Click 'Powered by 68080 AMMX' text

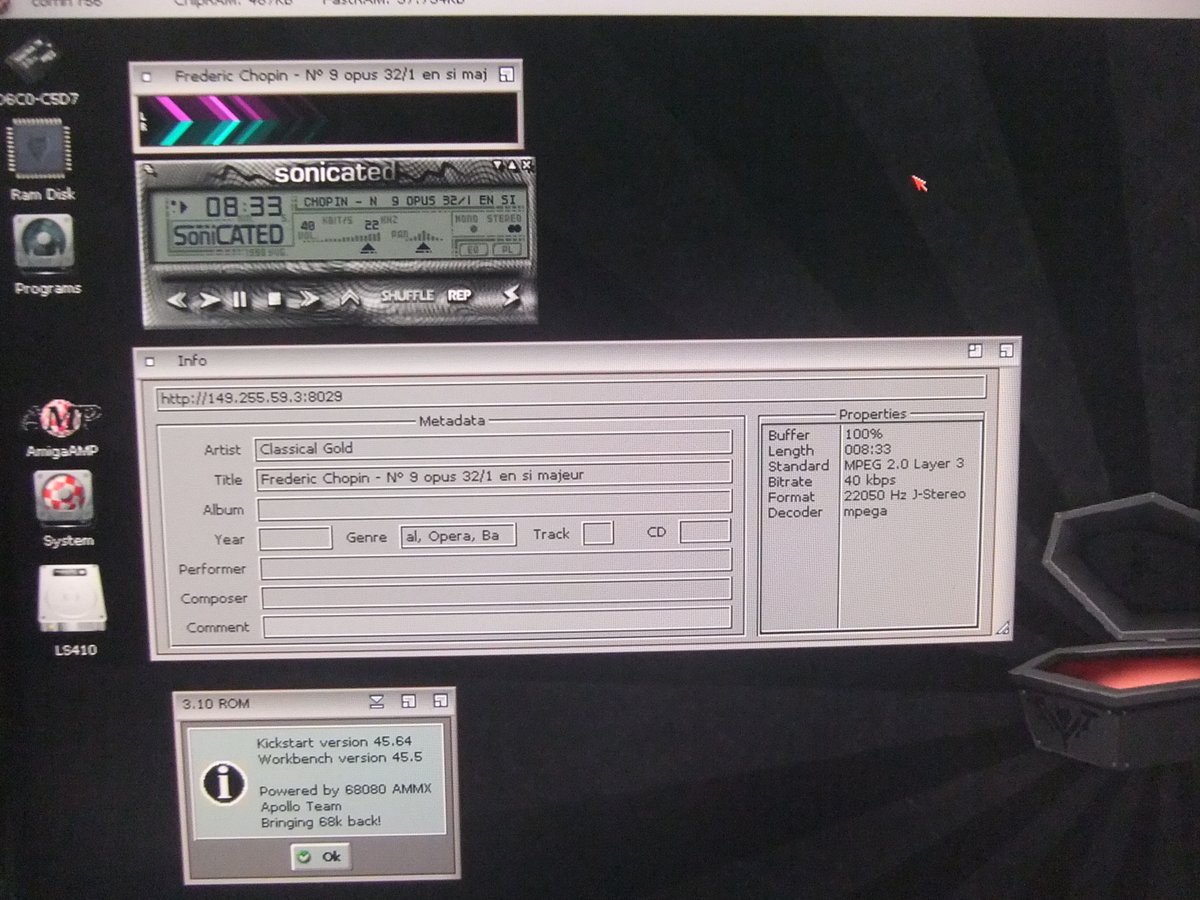345,790
